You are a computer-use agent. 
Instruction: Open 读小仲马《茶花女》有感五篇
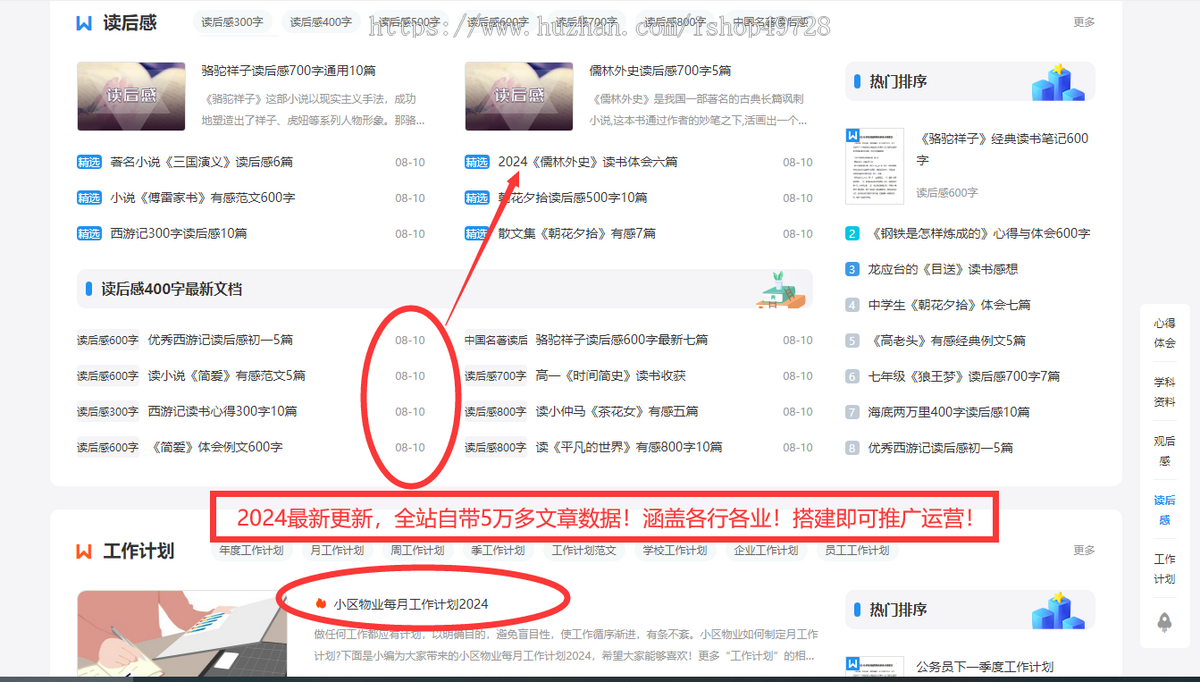tap(617, 411)
